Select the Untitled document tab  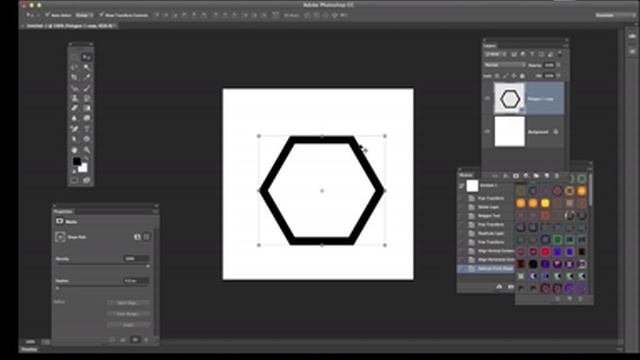[69, 26]
